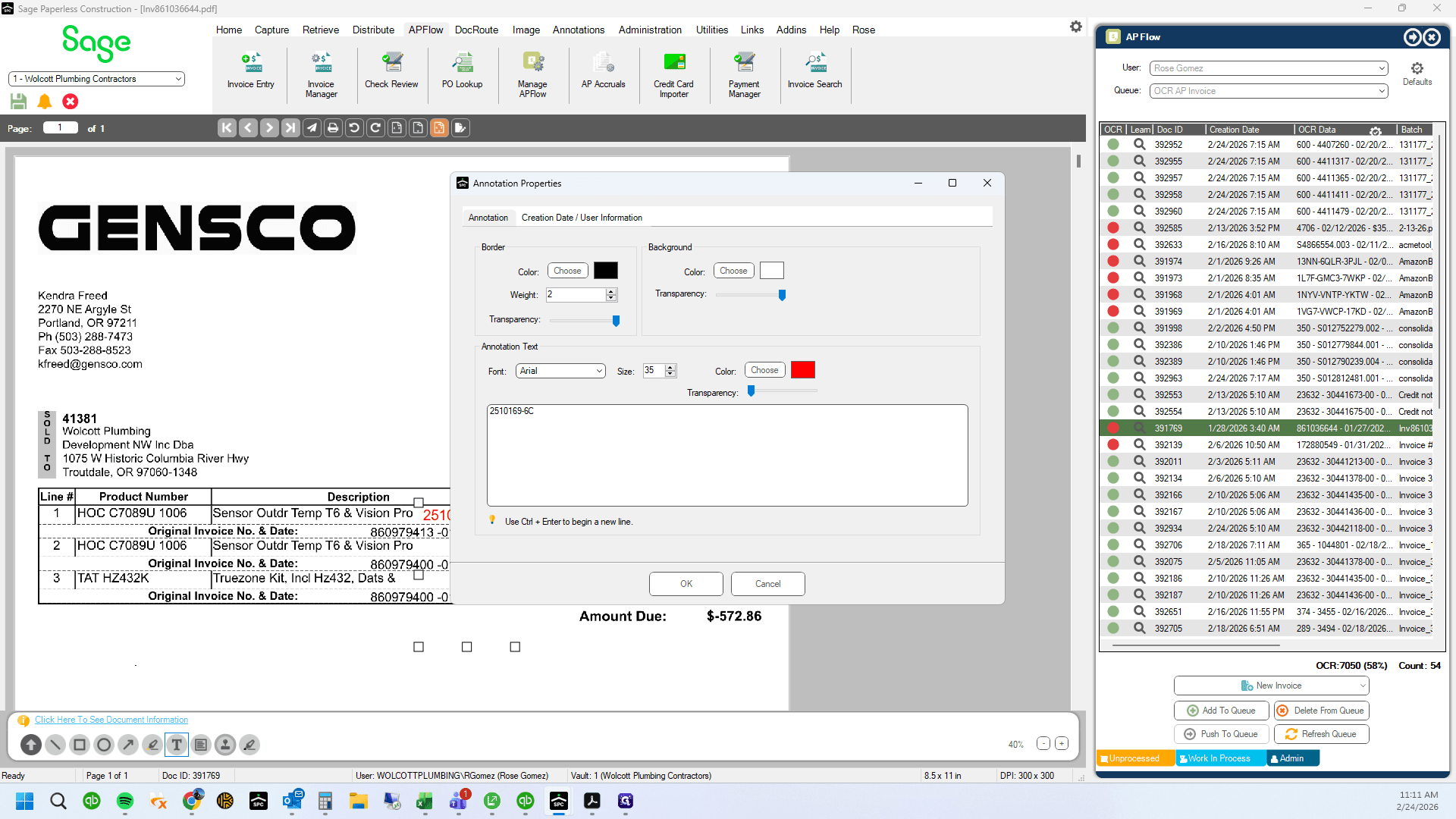This screenshot has width=1456, height=819.
Task: Decrease the annotation font Size
Action: 670,374
